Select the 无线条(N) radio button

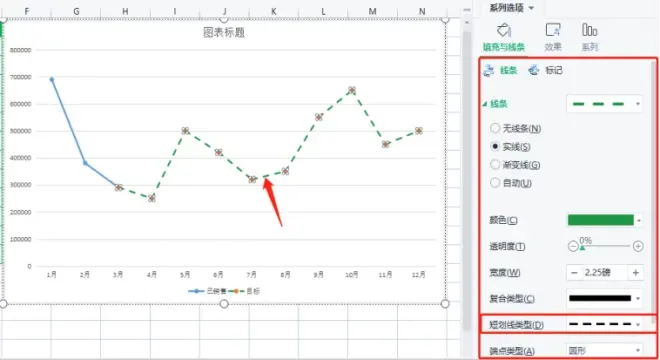click(495, 128)
